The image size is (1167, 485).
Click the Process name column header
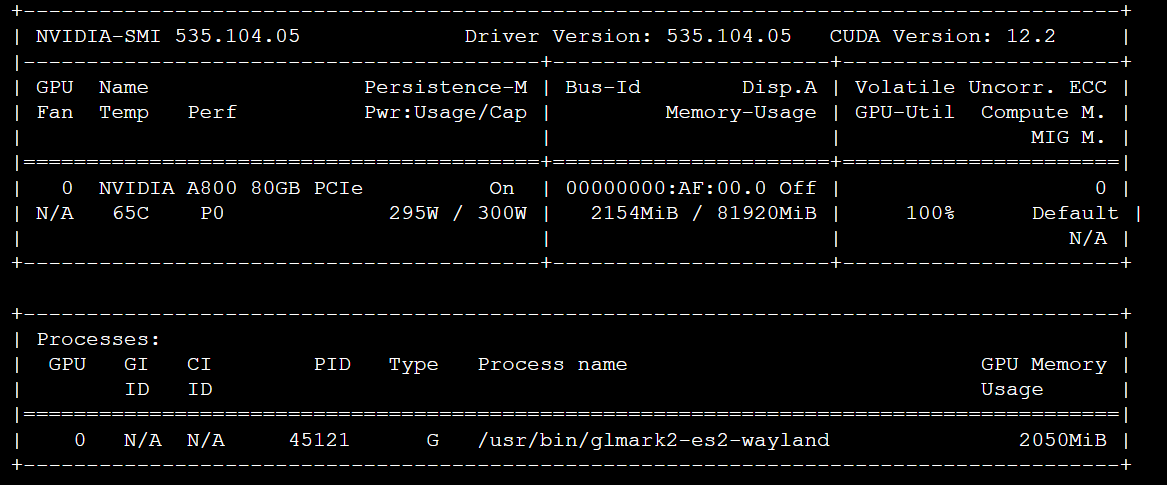pyautogui.click(x=552, y=364)
